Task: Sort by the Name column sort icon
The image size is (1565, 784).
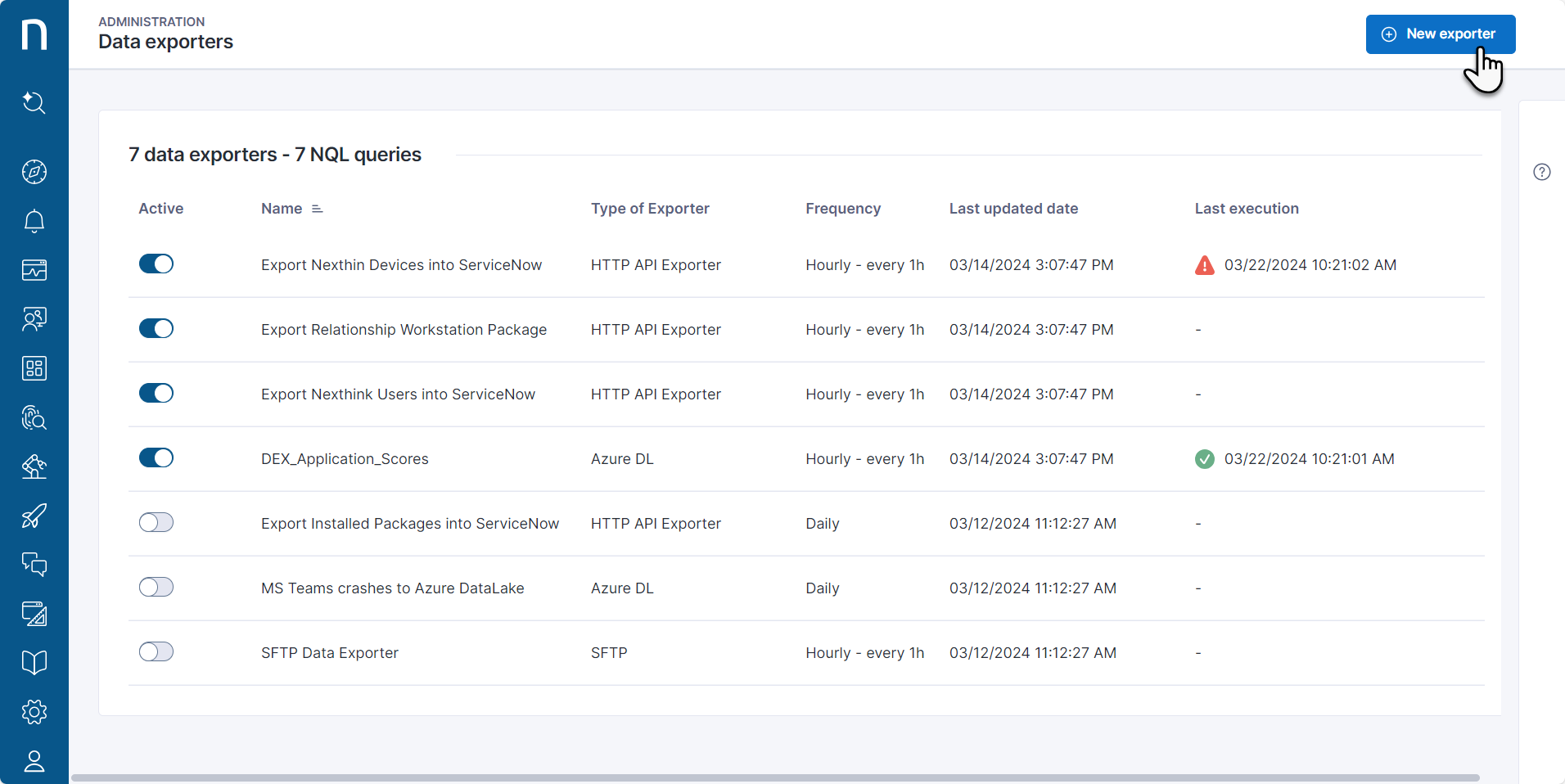Action: (318, 210)
